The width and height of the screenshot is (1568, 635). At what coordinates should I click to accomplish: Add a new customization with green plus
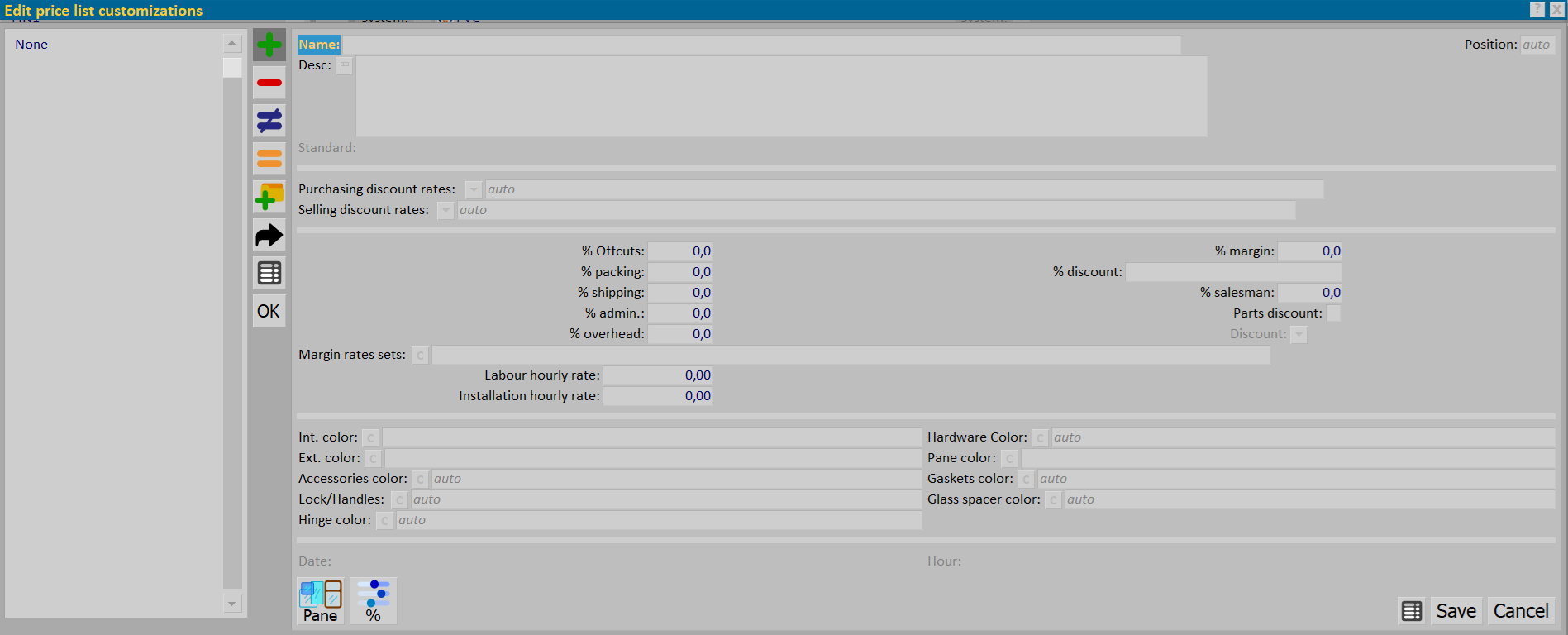[269, 45]
